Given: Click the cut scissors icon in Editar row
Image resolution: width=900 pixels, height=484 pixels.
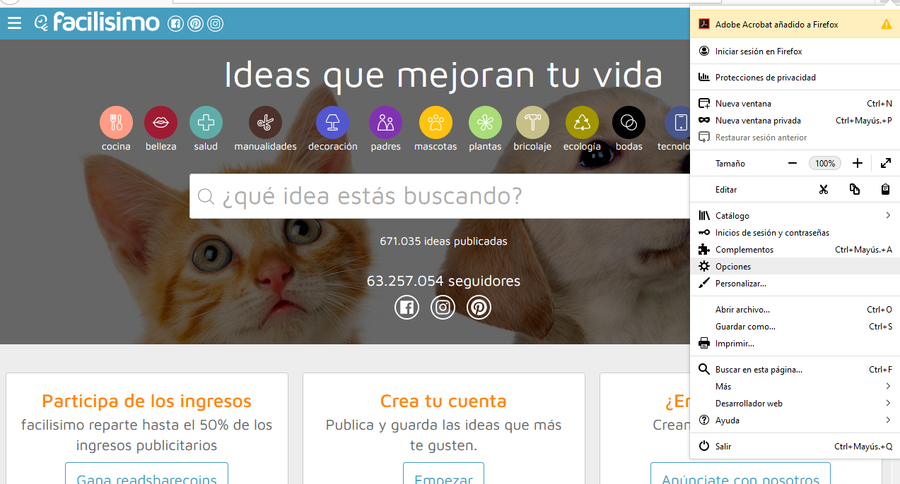Looking at the screenshot, I should click(823, 189).
